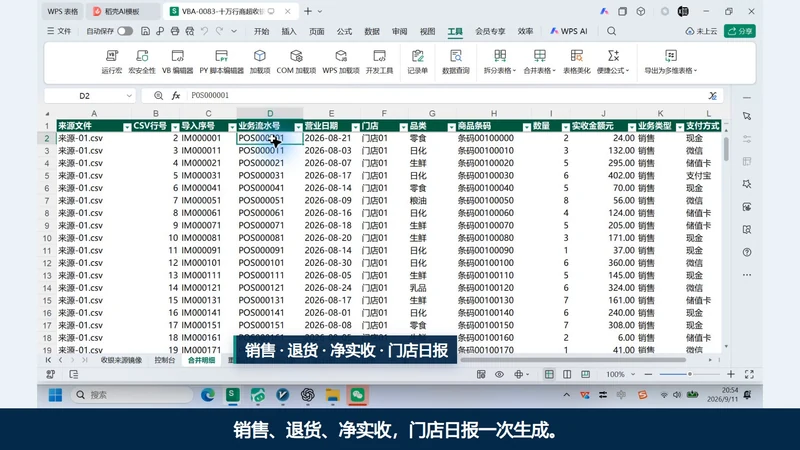Switch to the 数据 ribbon tab

tap(372, 31)
